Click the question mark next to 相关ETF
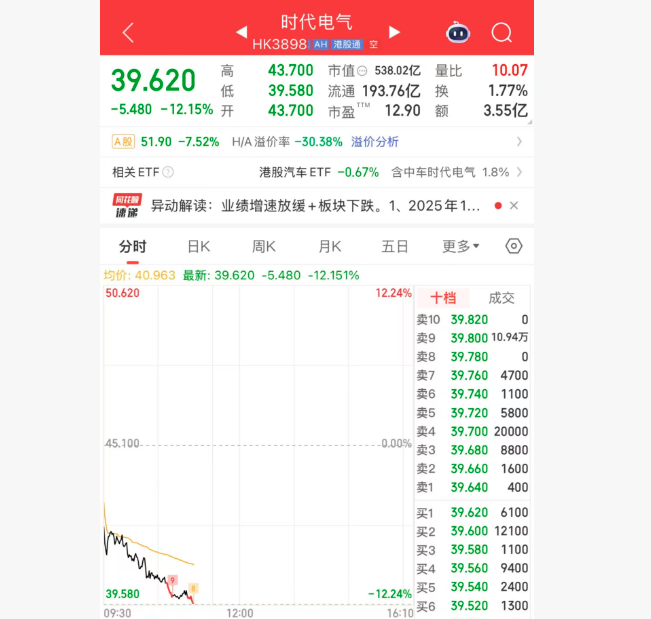 coord(168,172)
